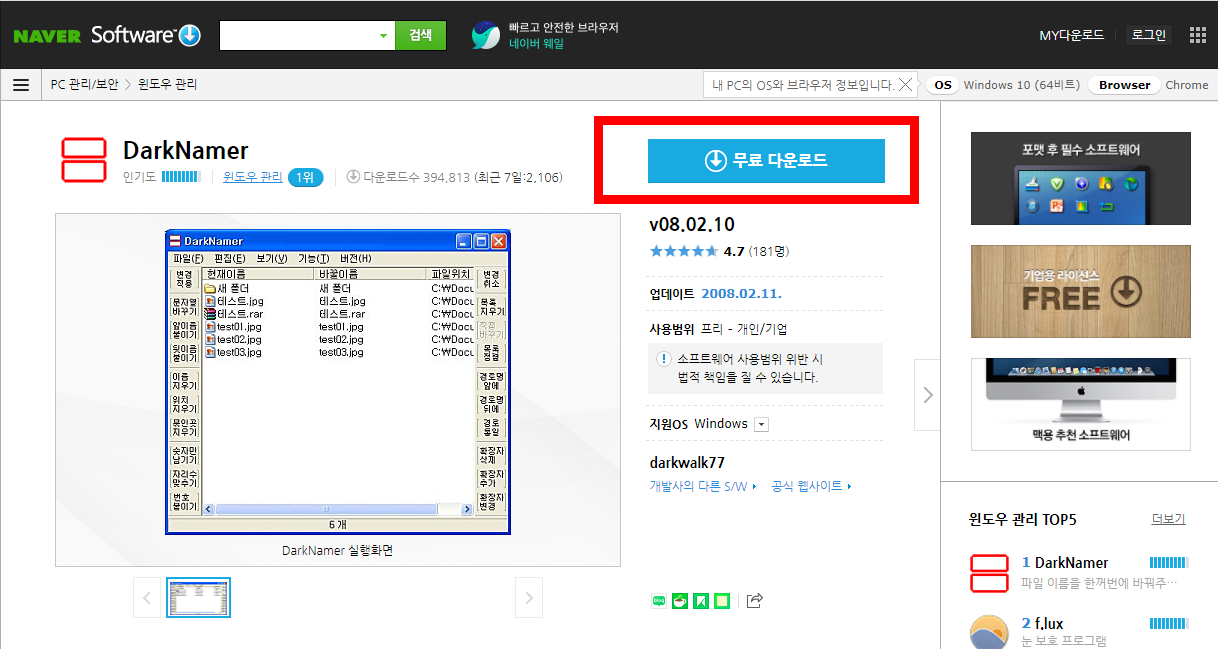Go to PC 관리/보안 breadcrumb
This screenshot has width=1218, height=649.
pos(84,85)
